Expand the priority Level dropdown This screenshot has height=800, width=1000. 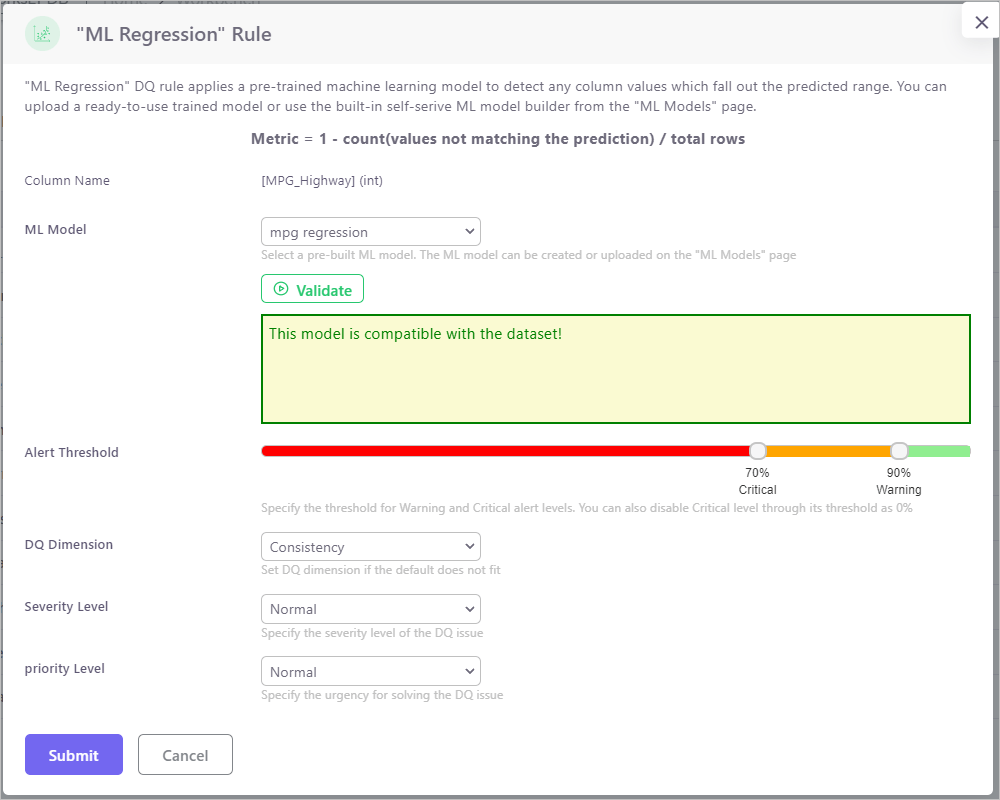pyautogui.click(x=370, y=671)
